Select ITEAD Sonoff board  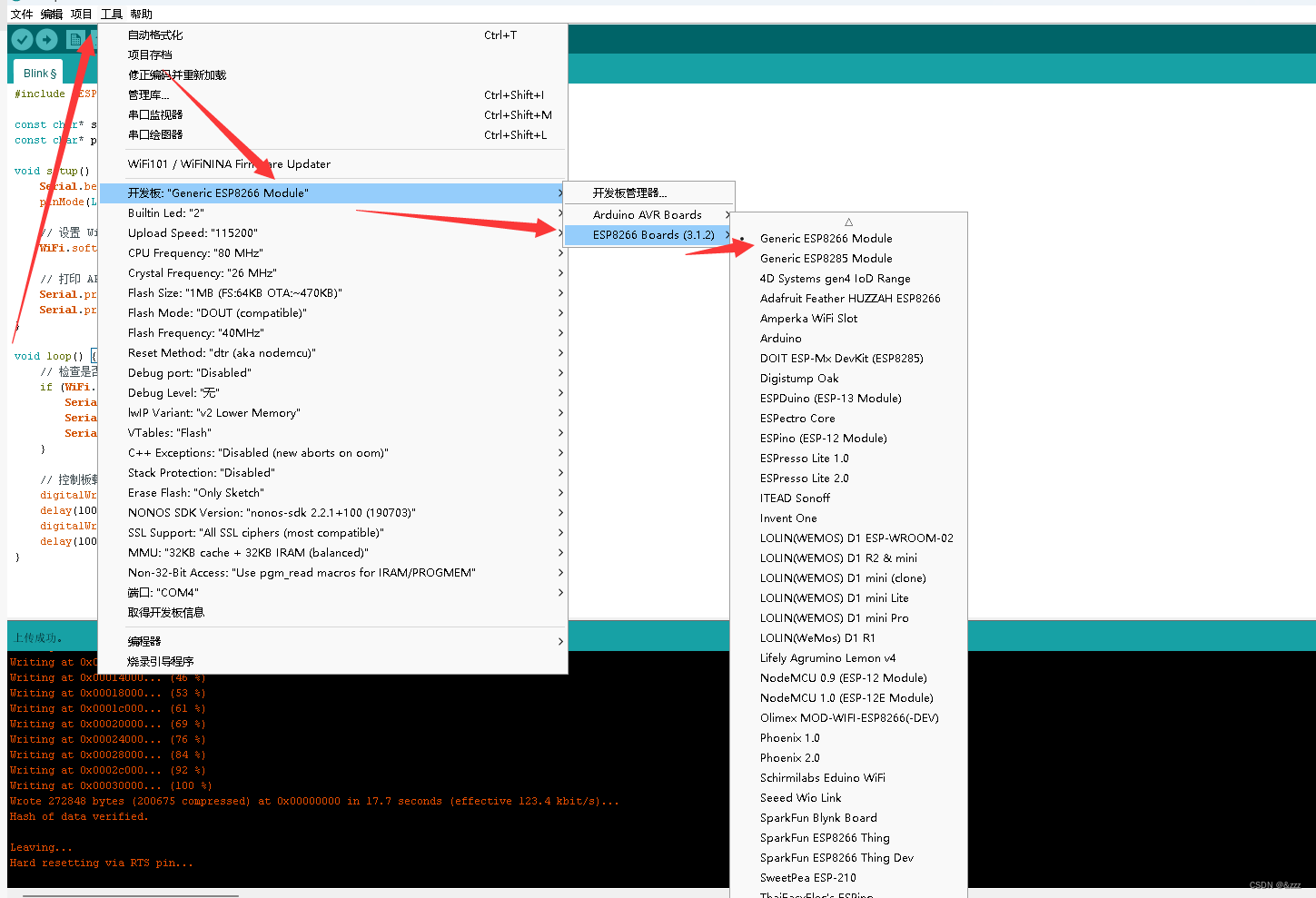848,498
